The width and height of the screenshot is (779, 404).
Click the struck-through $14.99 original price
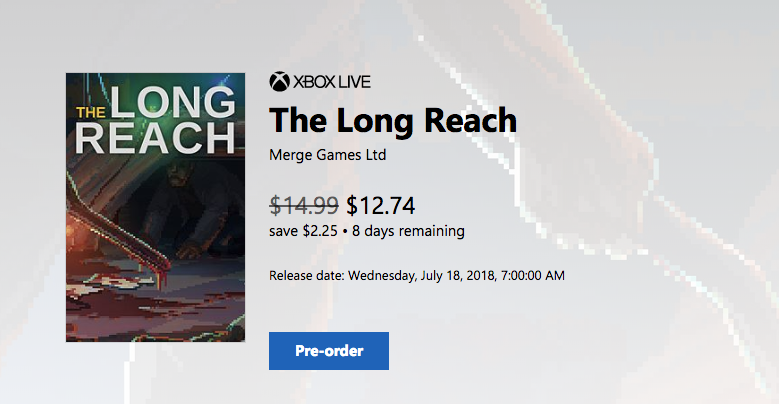click(304, 205)
